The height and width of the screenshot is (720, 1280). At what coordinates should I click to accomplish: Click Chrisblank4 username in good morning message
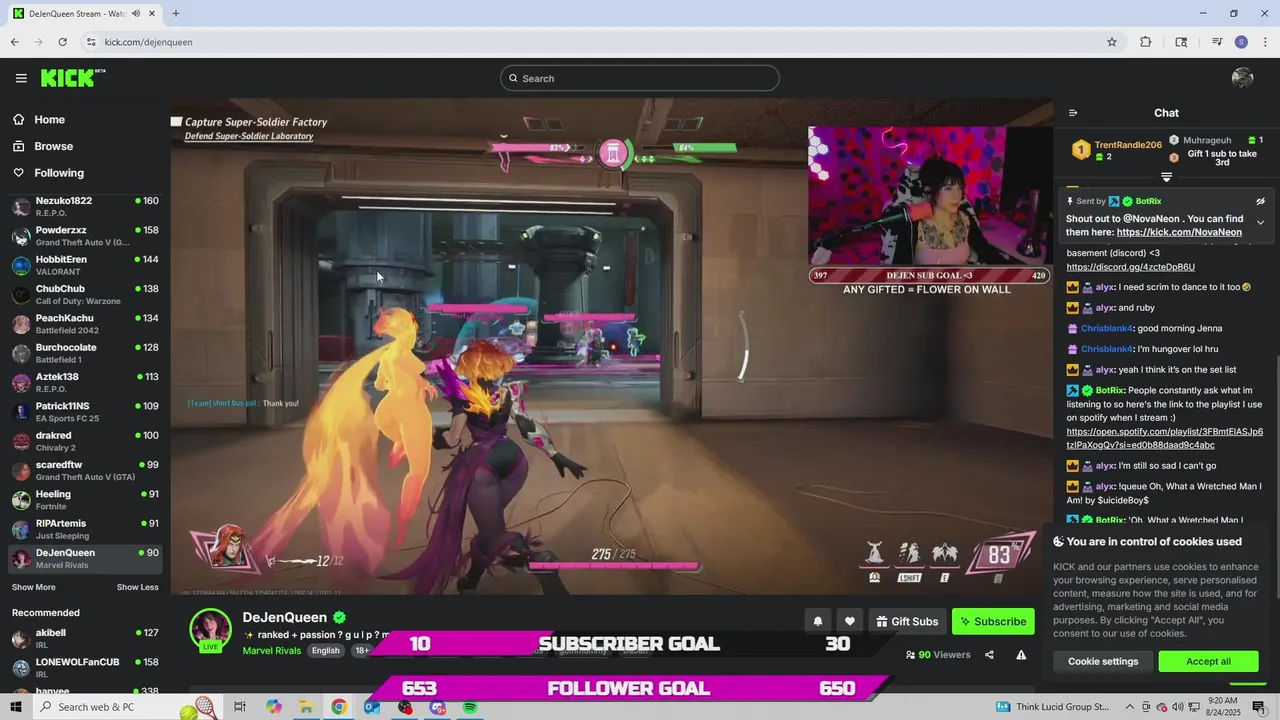[1106, 328]
